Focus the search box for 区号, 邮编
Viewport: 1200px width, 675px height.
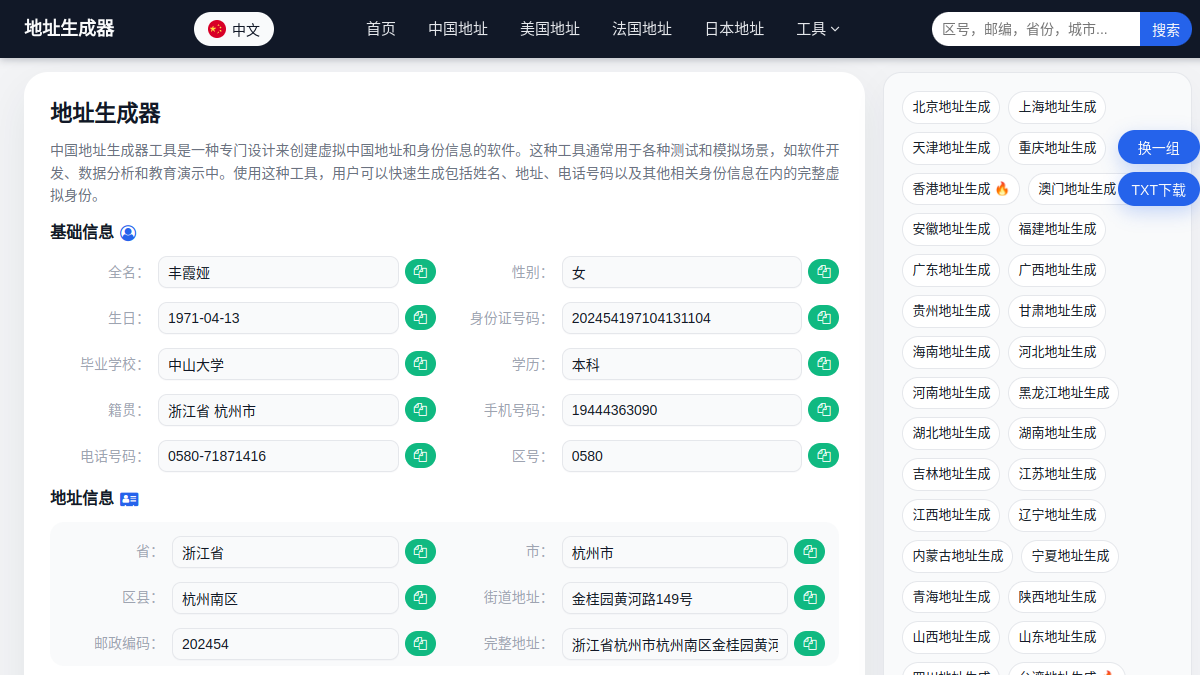tap(1036, 30)
